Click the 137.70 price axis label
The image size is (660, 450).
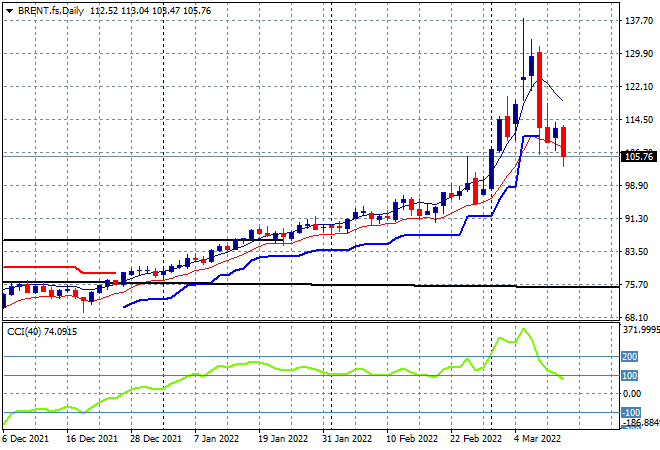(637, 21)
